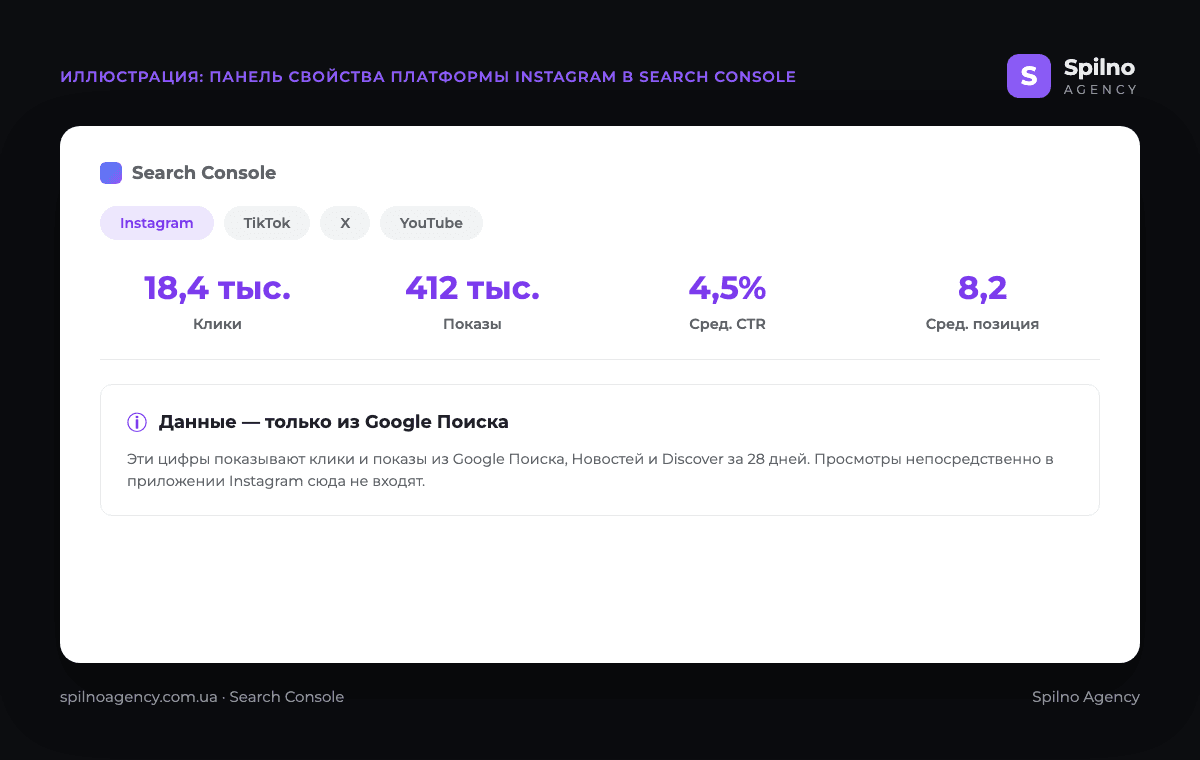Screen dimensions: 1200x760
Task: Click the "Search Console" panel title
Action: tap(204, 173)
